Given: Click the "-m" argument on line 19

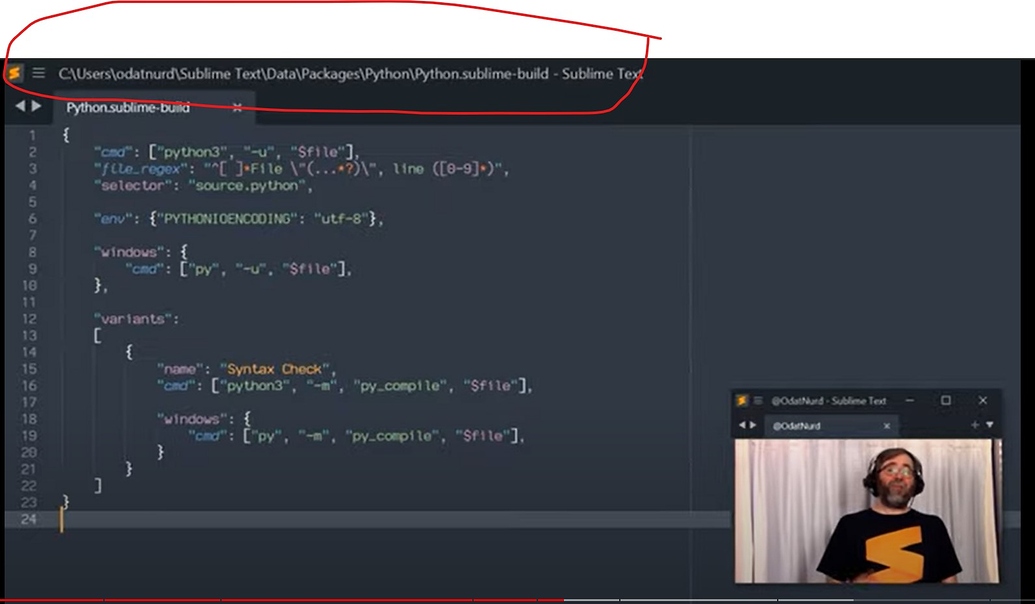Looking at the screenshot, I should 314,436.
